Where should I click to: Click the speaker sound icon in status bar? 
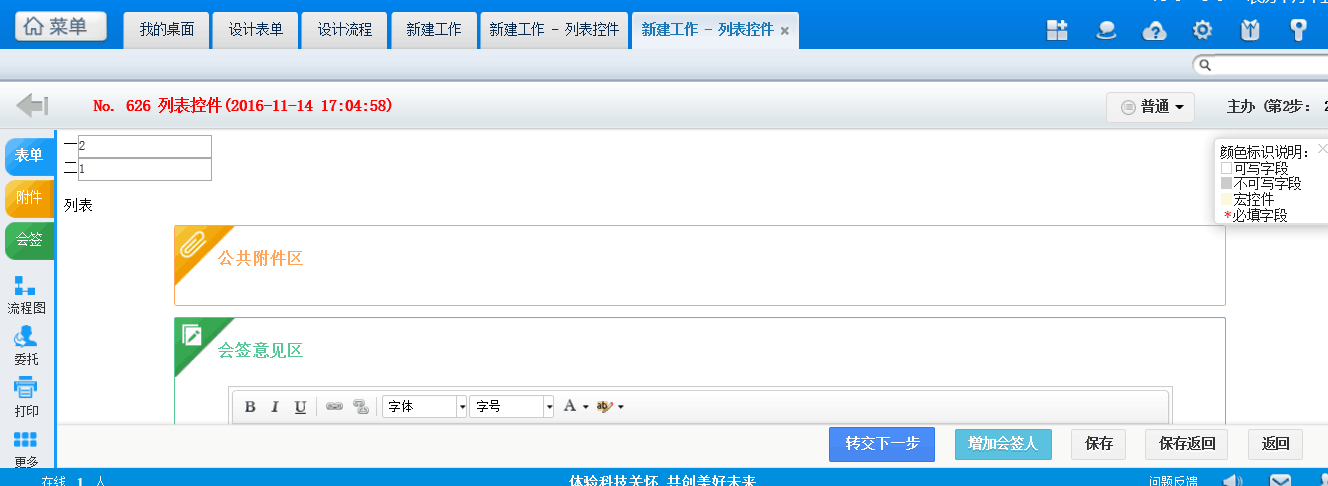pos(1233,481)
